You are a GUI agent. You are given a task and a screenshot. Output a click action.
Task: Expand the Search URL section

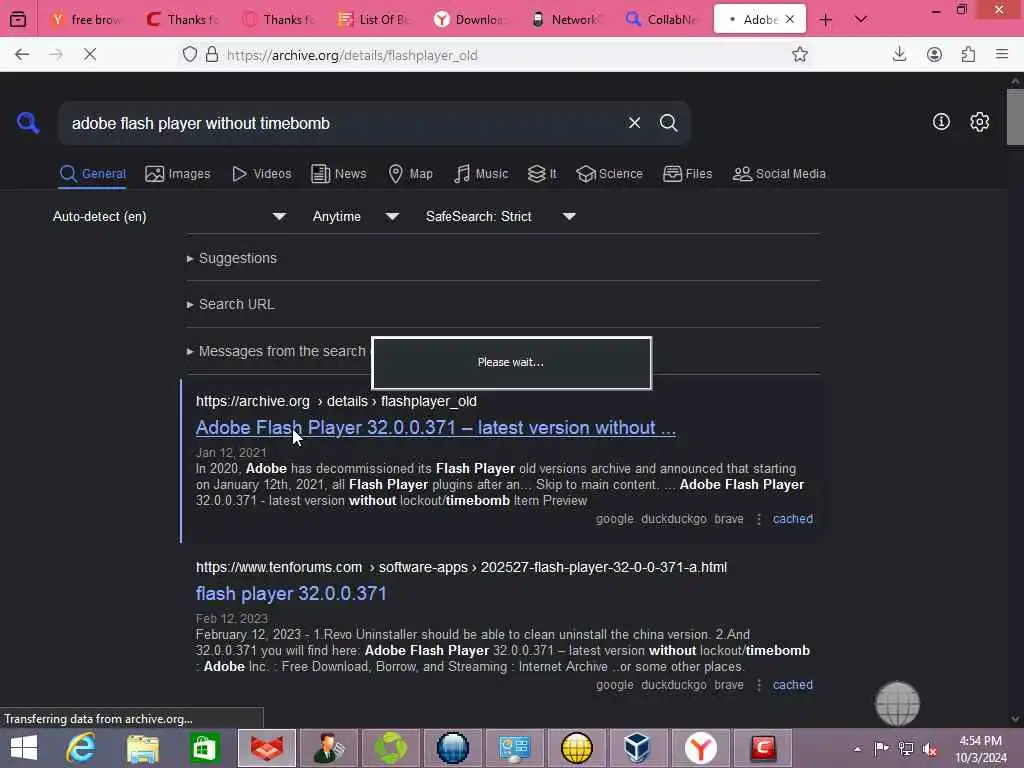(x=231, y=304)
